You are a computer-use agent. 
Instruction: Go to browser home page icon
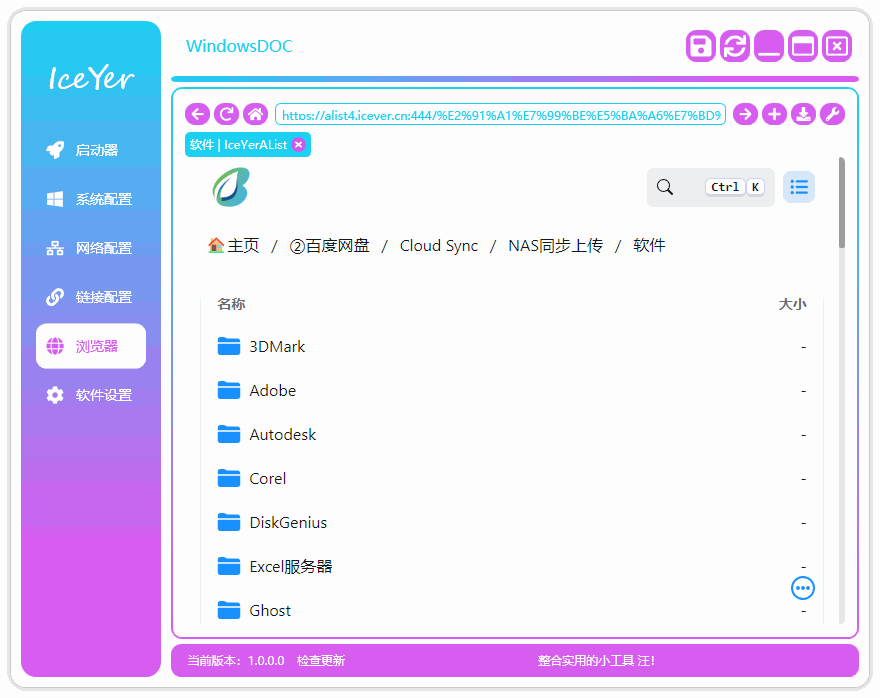tap(255, 114)
